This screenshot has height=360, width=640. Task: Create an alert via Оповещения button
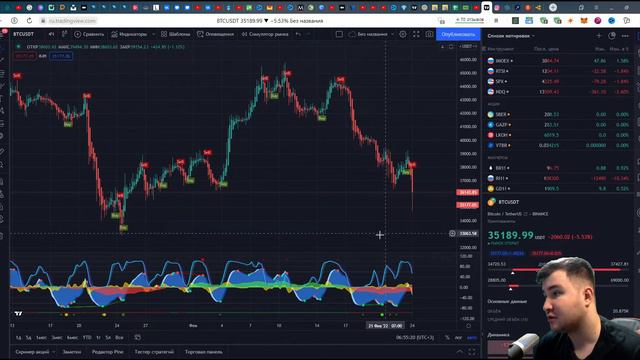pos(215,34)
